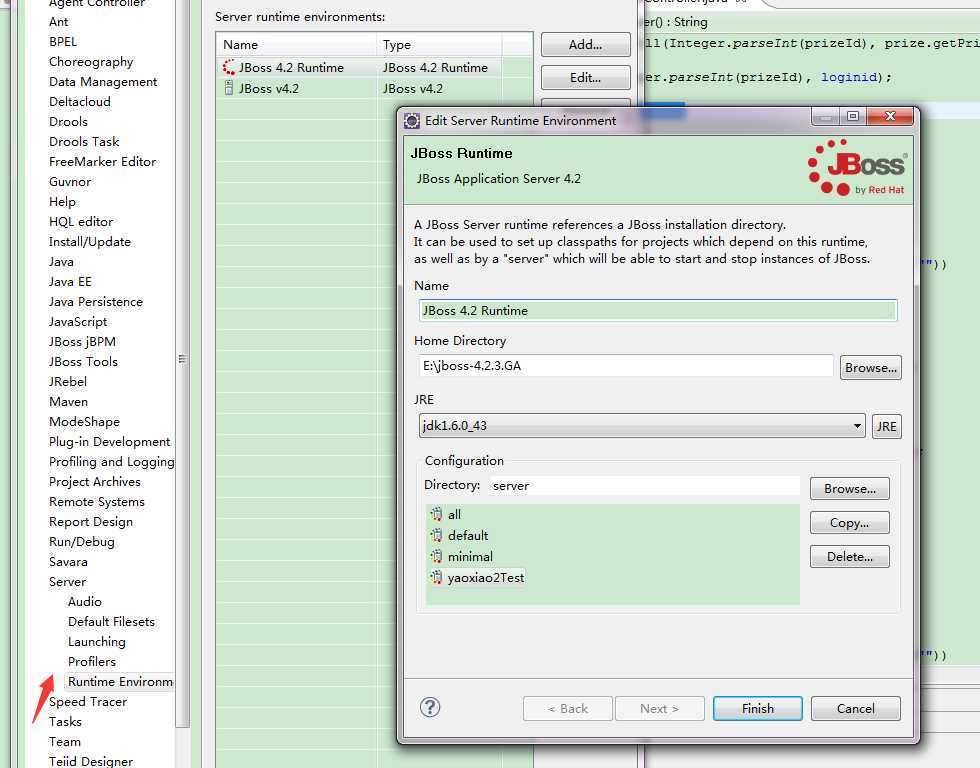The height and width of the screenshot is (768, 980).
Task: Open HQL editor preferences
Action: pos(81,221)
